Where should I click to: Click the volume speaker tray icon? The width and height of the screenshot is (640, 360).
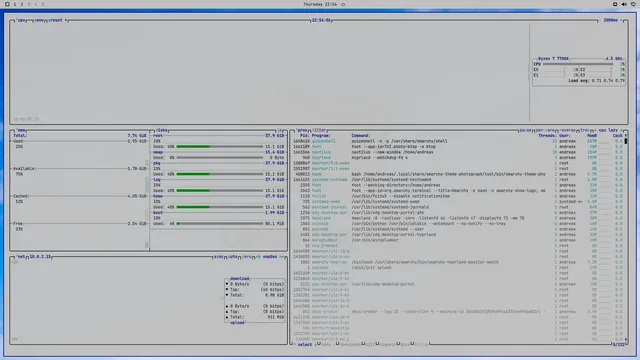[624, 4]
